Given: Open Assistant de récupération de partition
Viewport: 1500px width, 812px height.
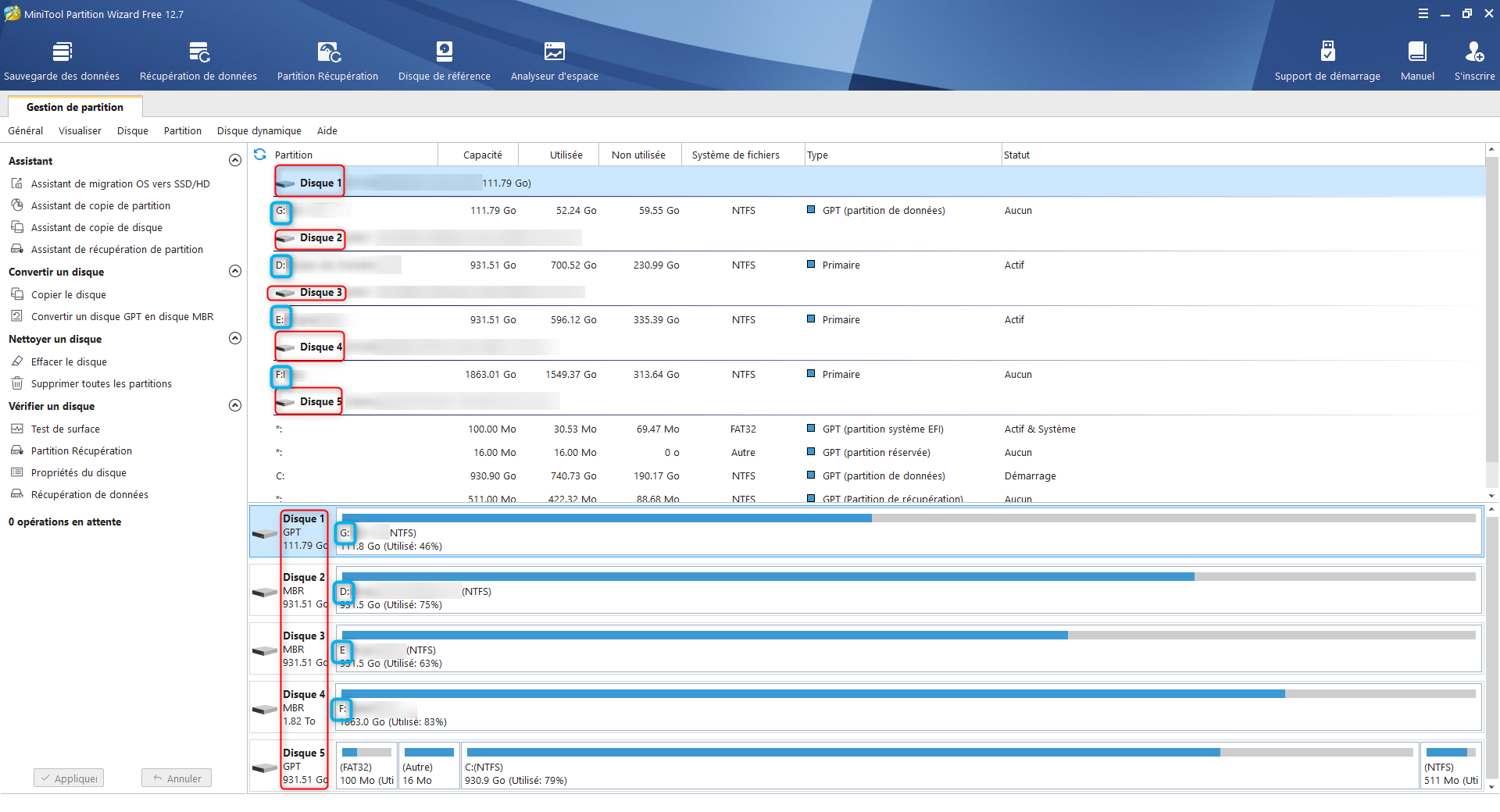Looking at the screenshot, I should click(116, 249).
